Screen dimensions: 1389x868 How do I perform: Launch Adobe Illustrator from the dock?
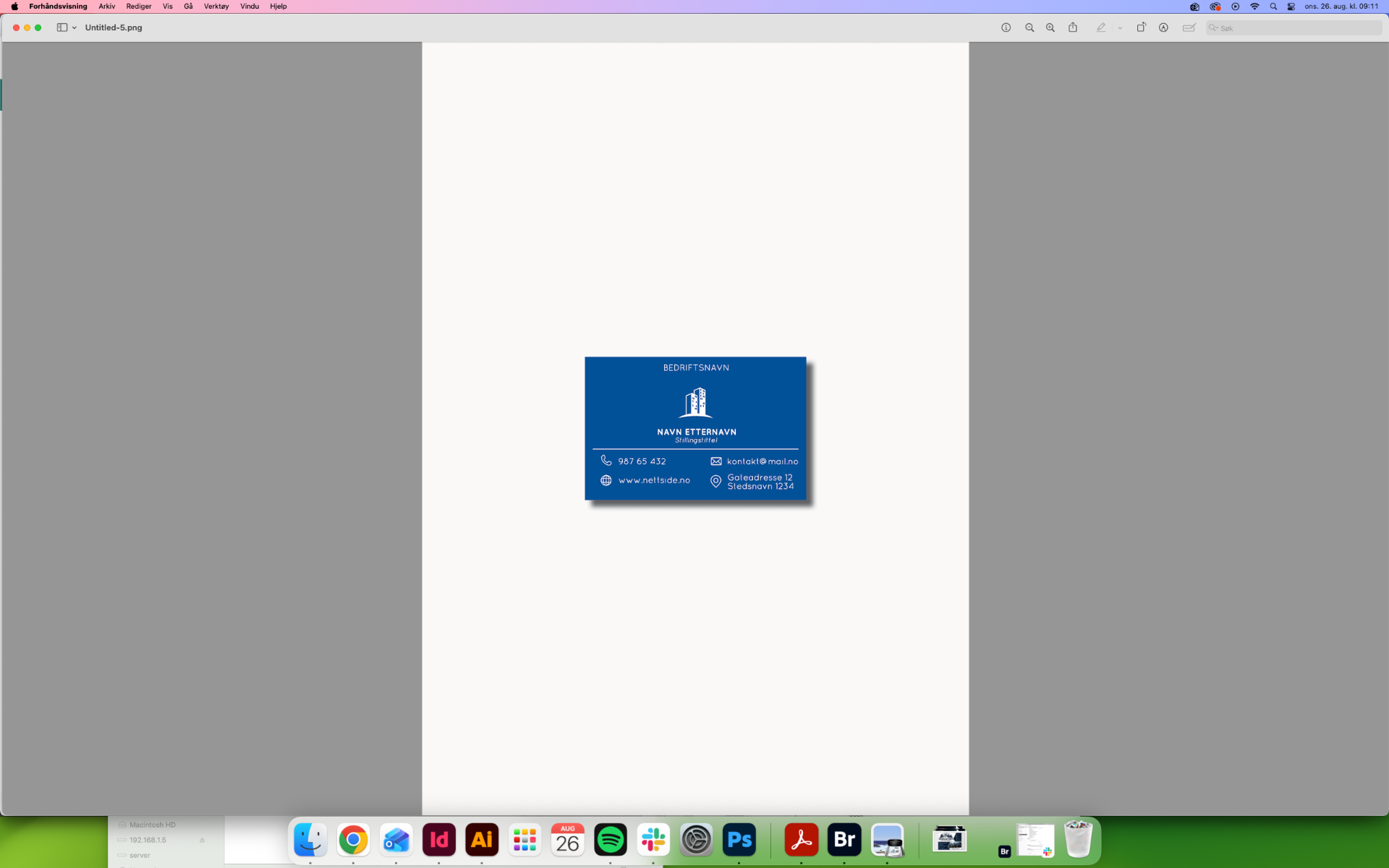pyautogui.click(x=482, y=840)
